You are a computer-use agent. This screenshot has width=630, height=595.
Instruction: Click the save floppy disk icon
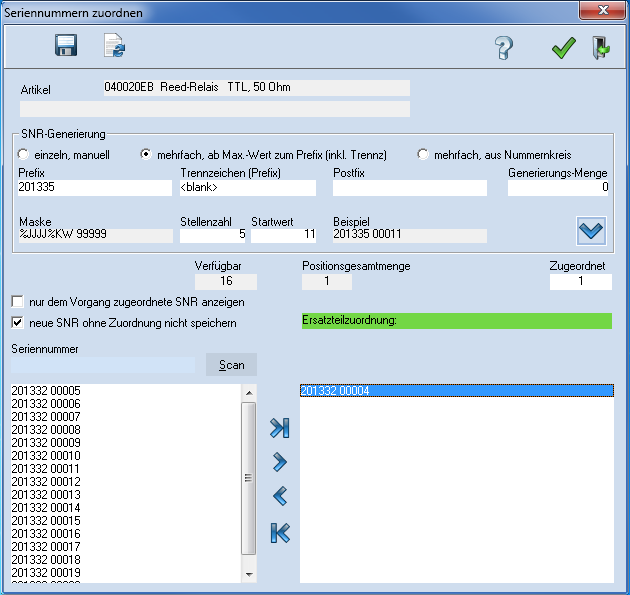[x=66, y=46]
